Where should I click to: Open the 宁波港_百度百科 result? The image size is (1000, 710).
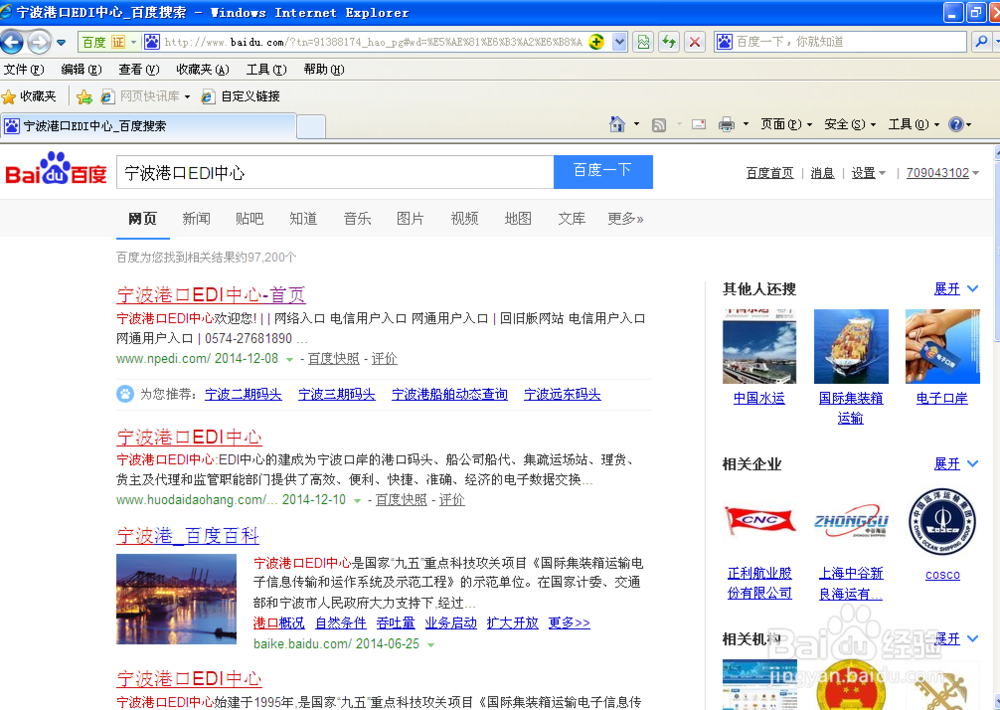[x=188, y=535]
